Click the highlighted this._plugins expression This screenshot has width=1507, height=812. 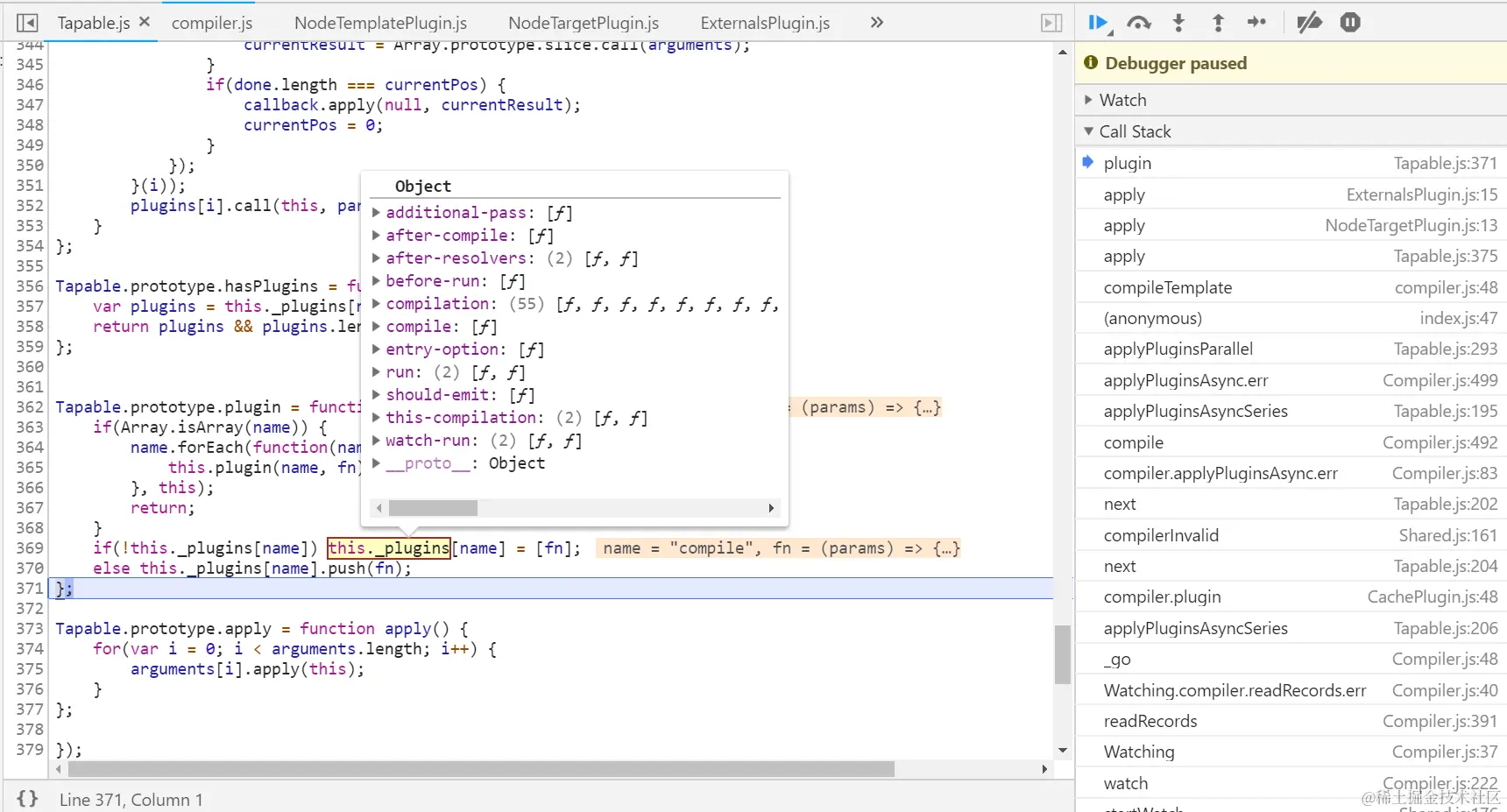(389, 548)
